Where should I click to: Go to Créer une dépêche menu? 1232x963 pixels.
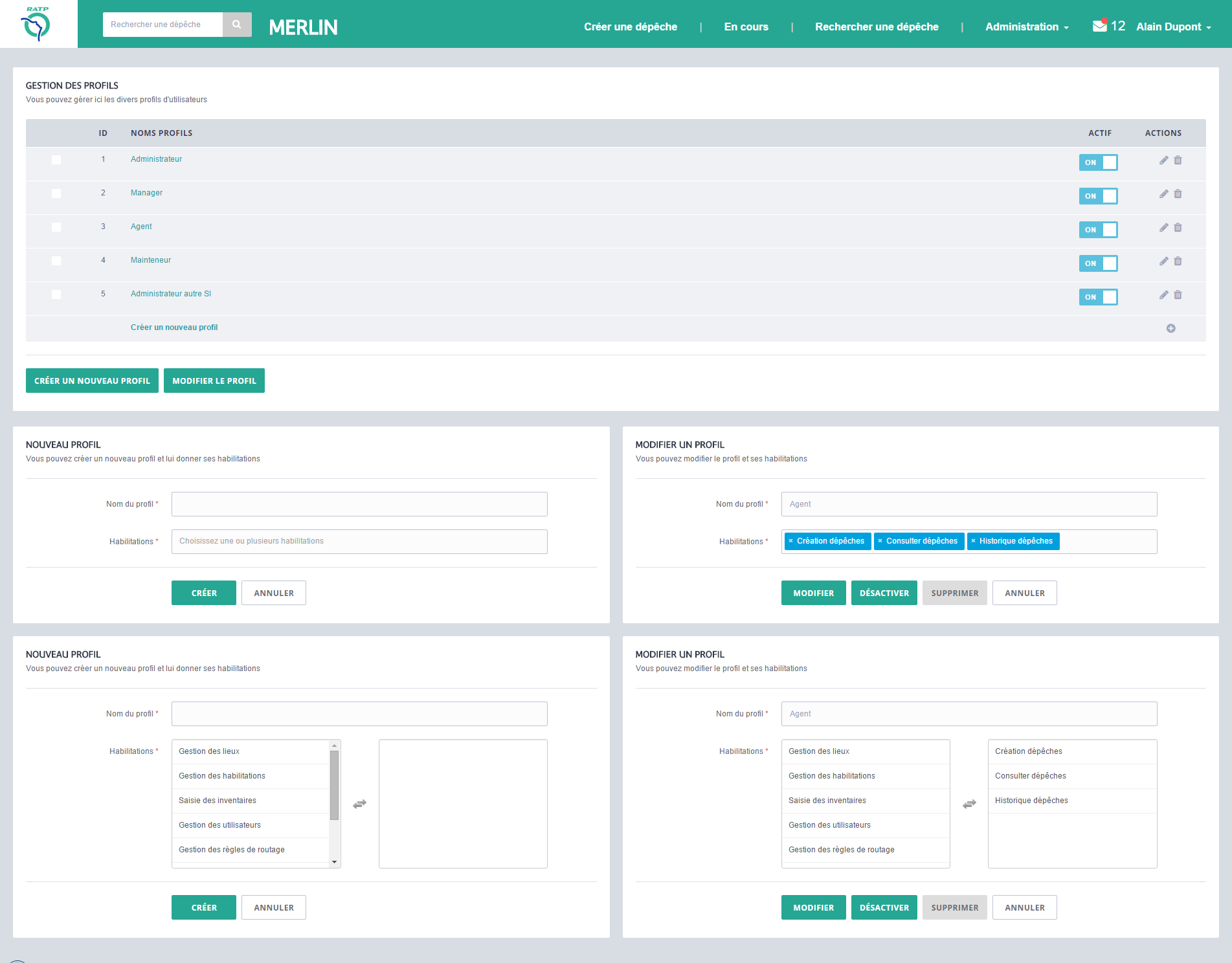(x=630, y=27)
